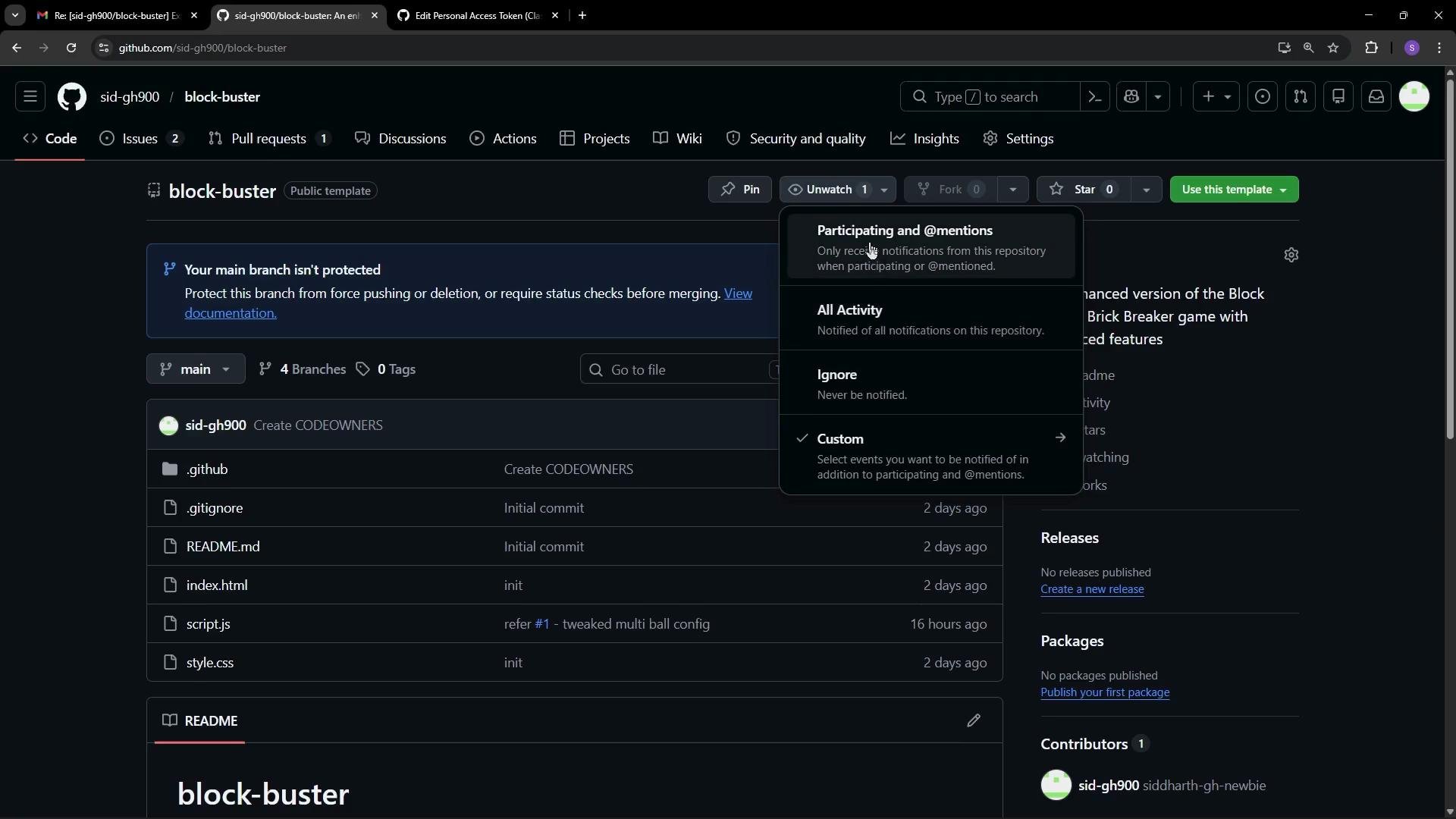Open the Projects tab

(x=595, y=139)
